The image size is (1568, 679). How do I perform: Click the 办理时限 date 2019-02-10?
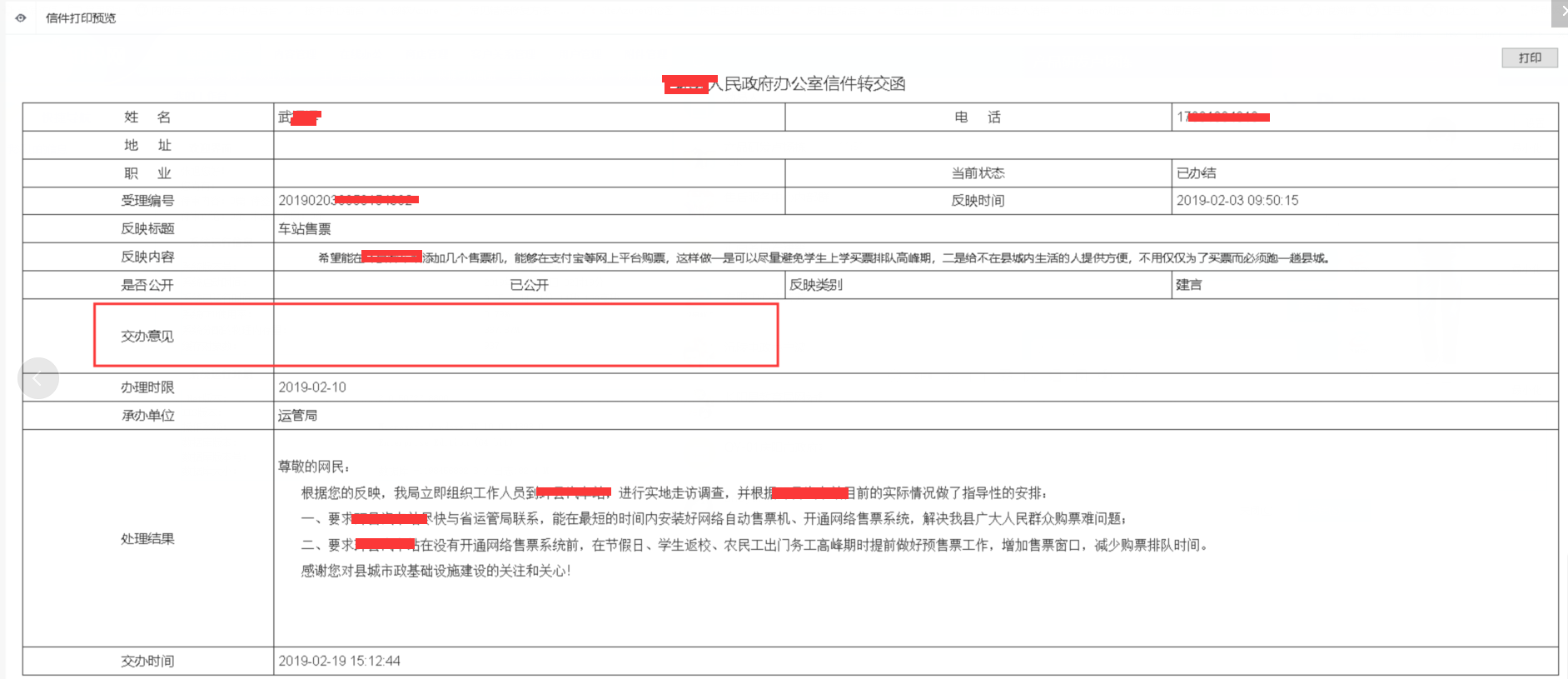(x=312, y=387)
